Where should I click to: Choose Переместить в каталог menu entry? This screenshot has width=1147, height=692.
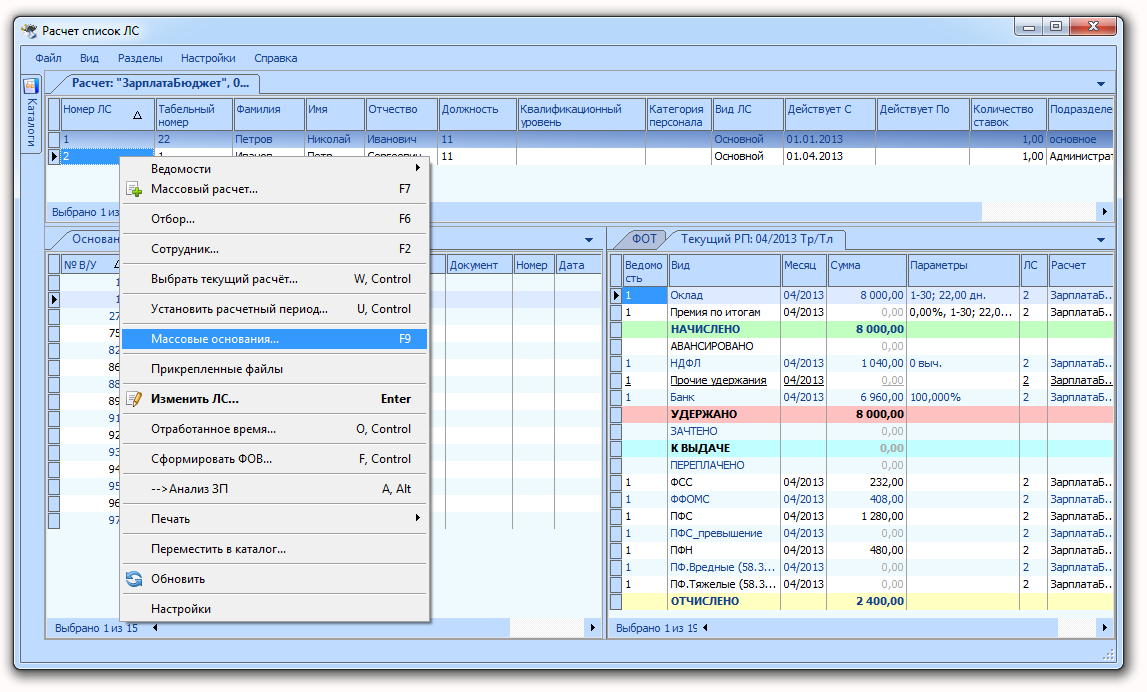pos(274,549)
